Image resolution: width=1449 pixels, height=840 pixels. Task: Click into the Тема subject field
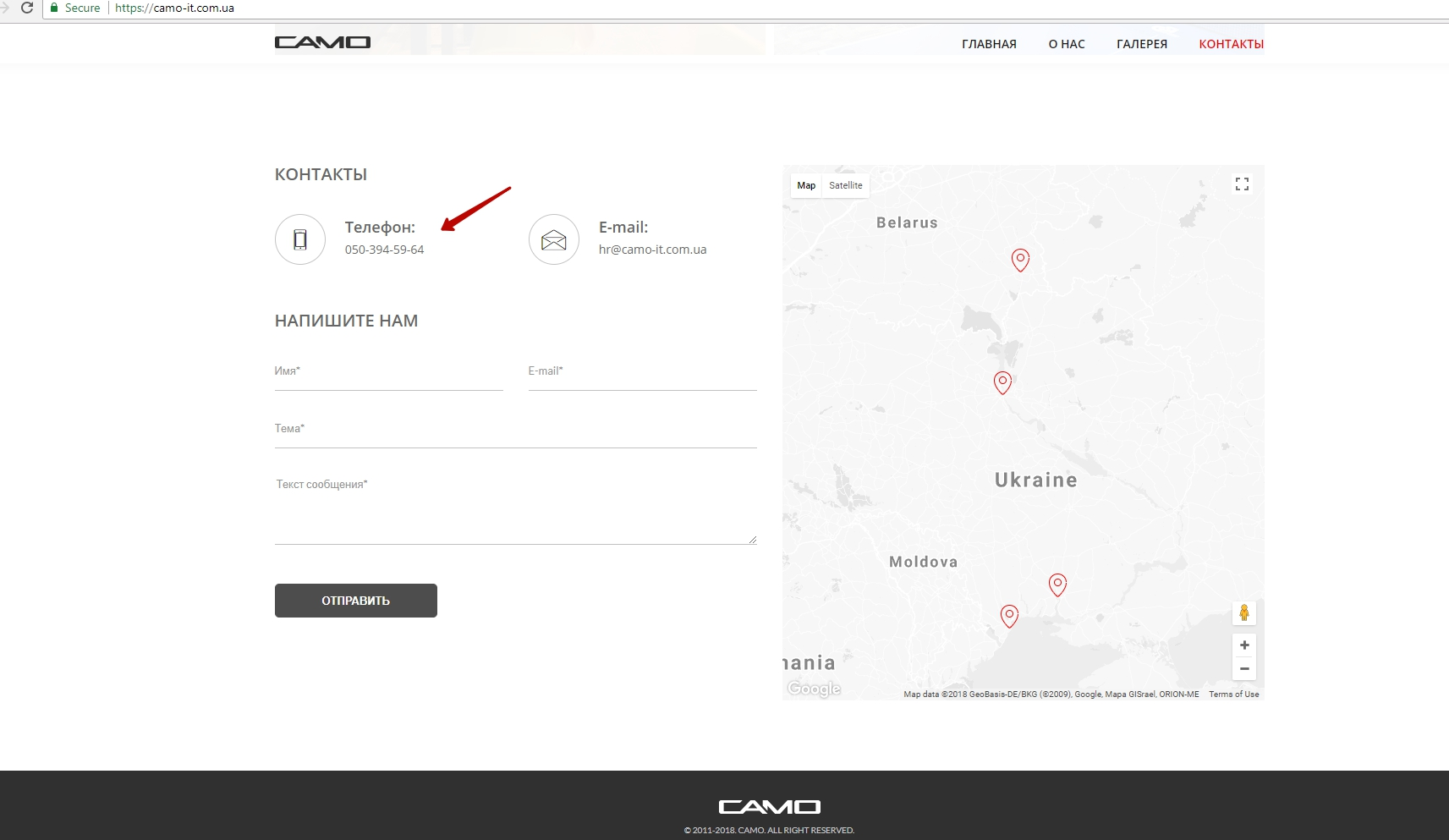[x=515, y=430]
